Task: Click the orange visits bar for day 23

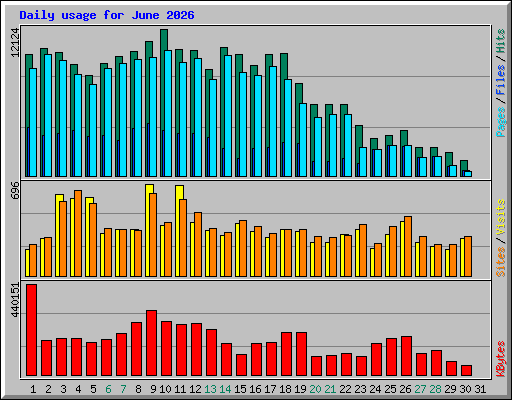Action: [363, 250]
